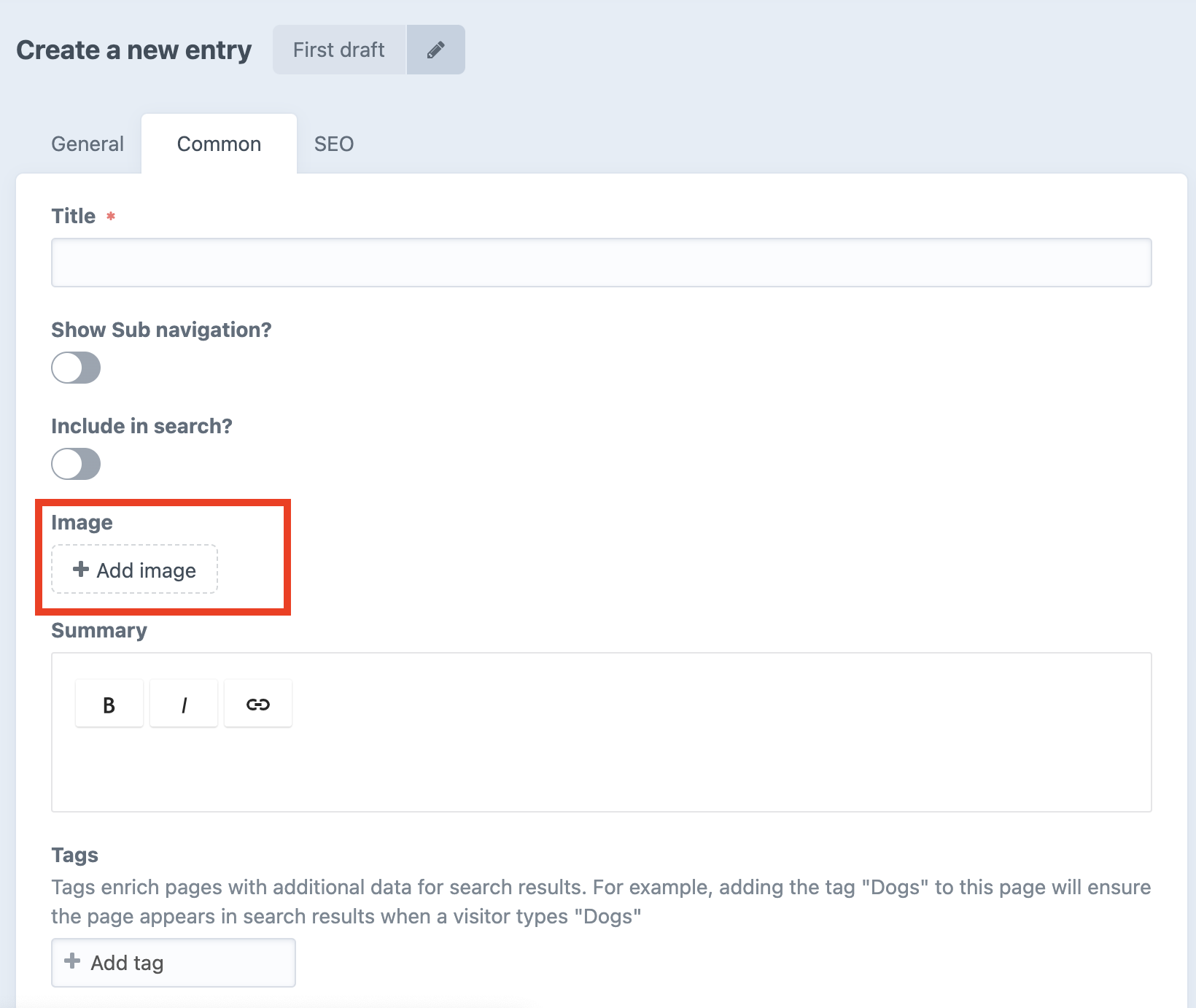Viewport: 1196px width, 1008px height.
Task: Select the Common tab
Action: [x=219, y=144]
